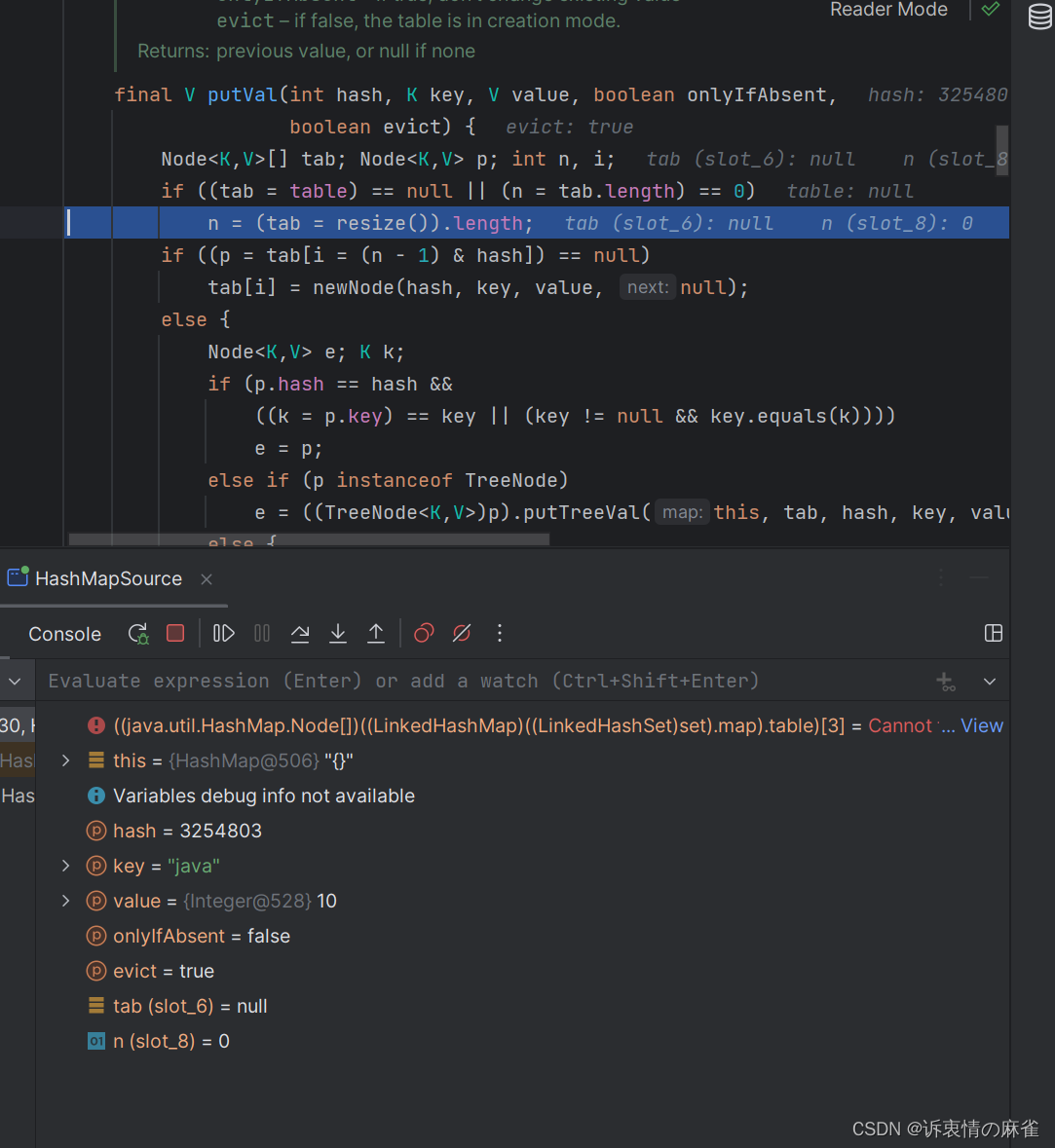The height and width of the screenshot is (1148, 1055).
Task: Expand the value Integer variable
Action: 66,902
